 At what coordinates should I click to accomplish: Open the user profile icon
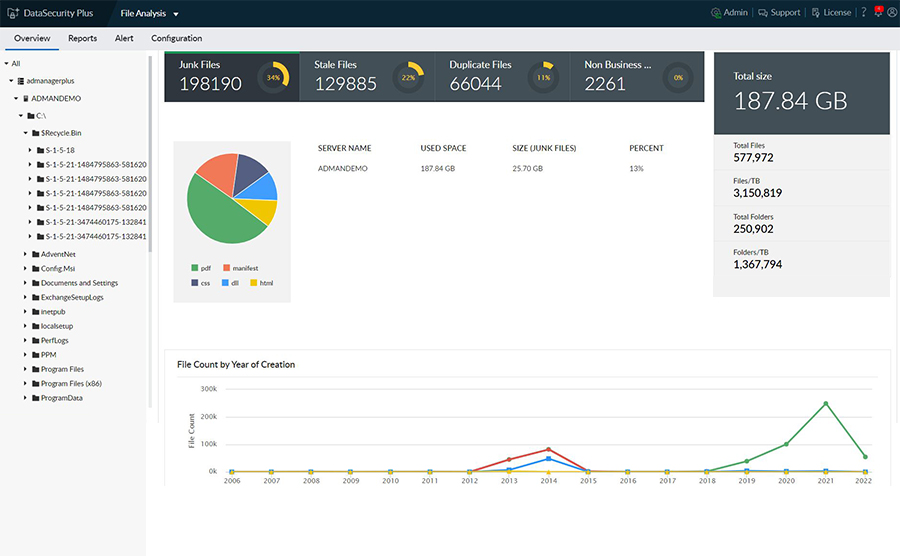pyautogui.click(x=891, y=13)
